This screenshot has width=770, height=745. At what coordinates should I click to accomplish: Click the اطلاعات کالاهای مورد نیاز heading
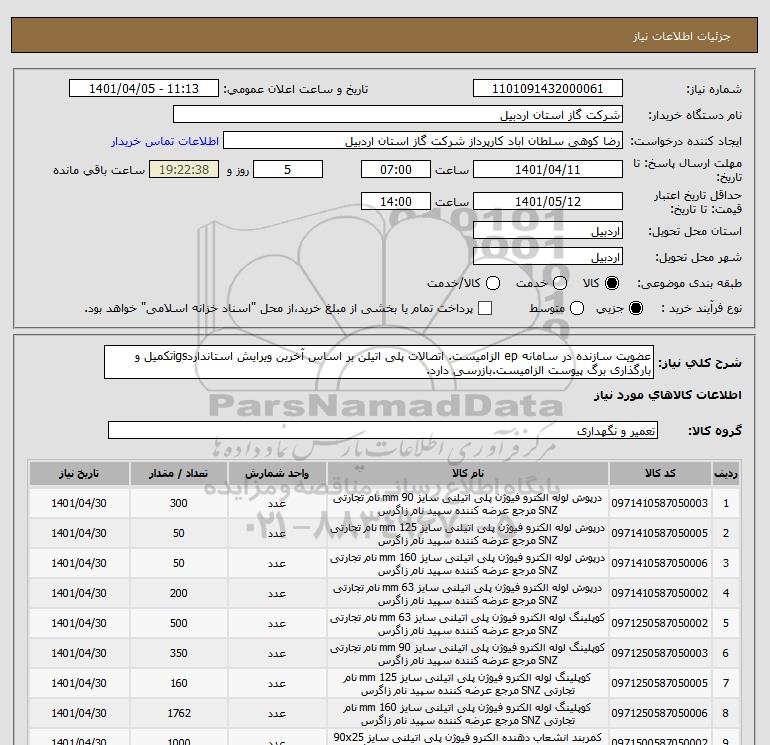pyautogui.click(x=668, y=395)
